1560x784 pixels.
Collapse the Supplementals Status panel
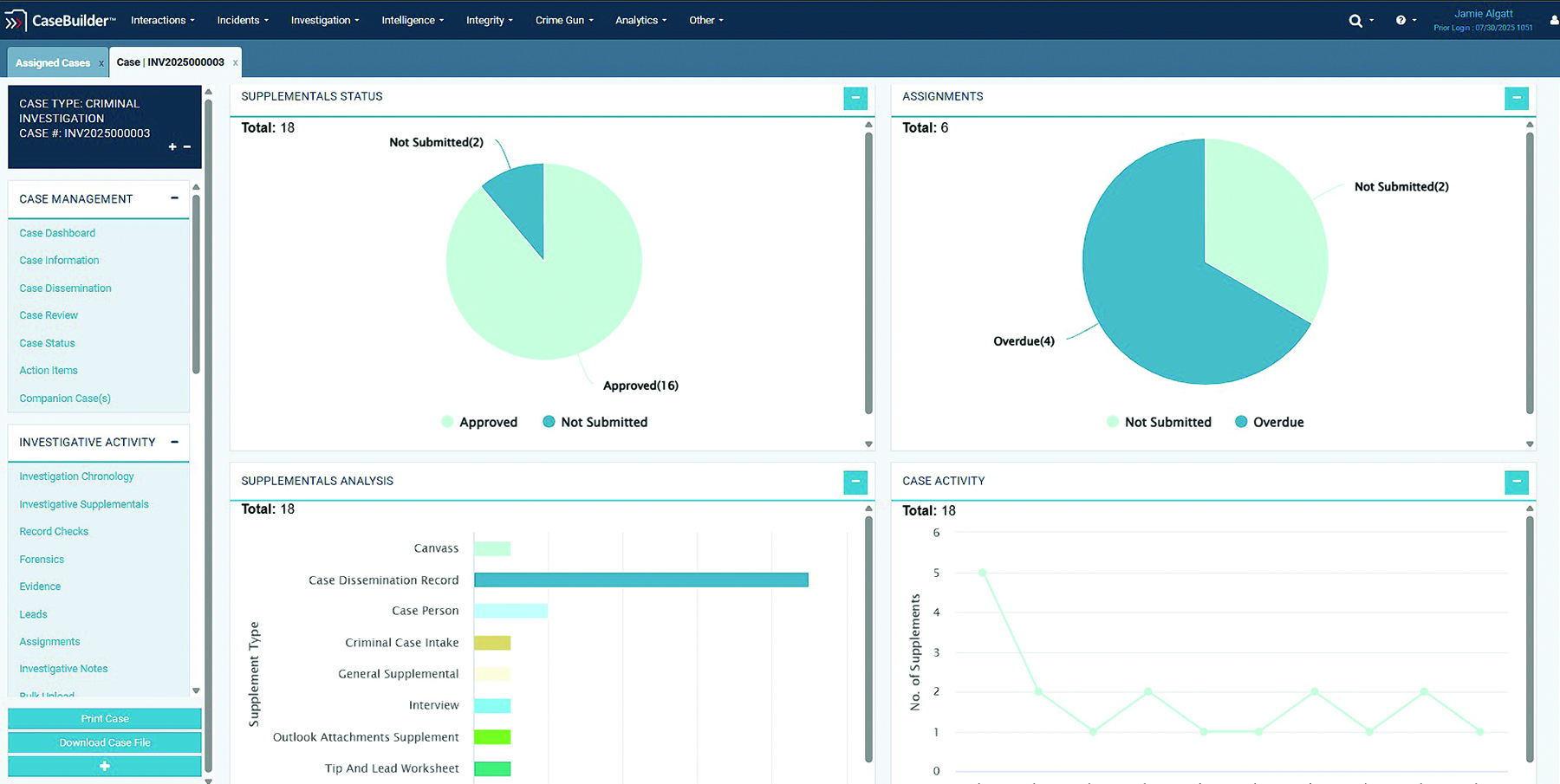855,98
